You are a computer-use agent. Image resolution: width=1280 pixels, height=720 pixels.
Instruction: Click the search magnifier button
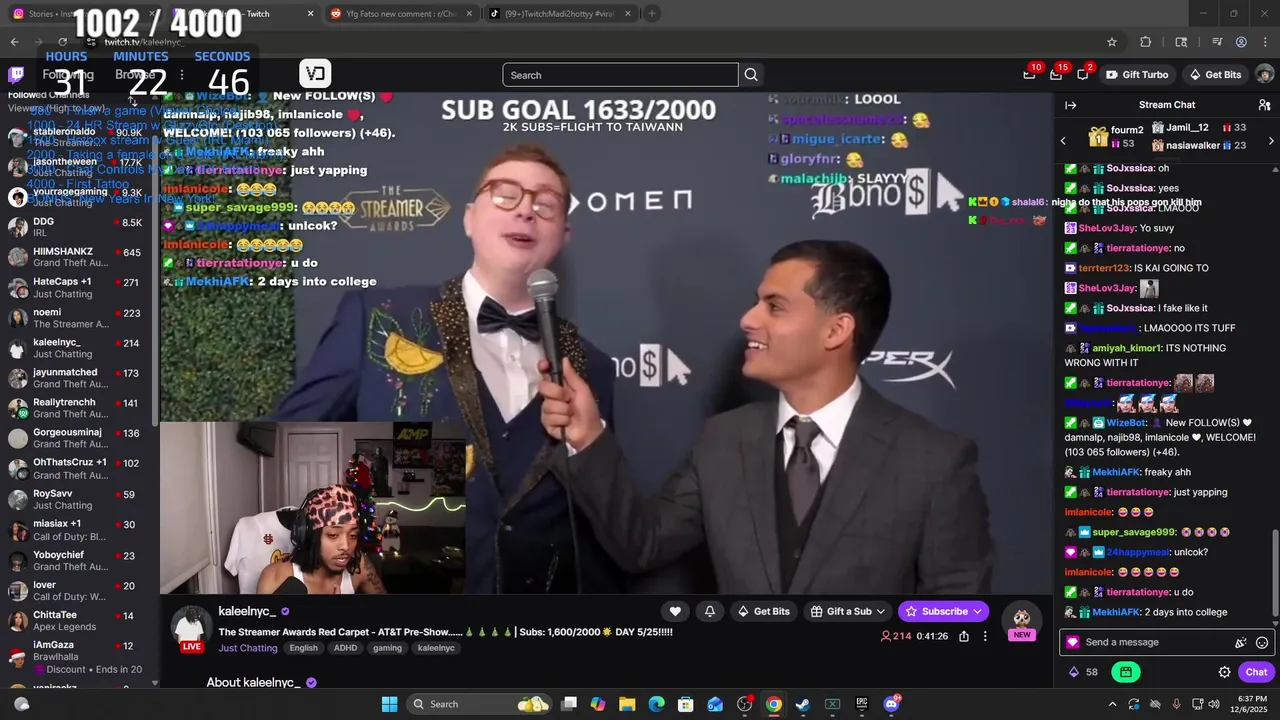coord(751,75)
